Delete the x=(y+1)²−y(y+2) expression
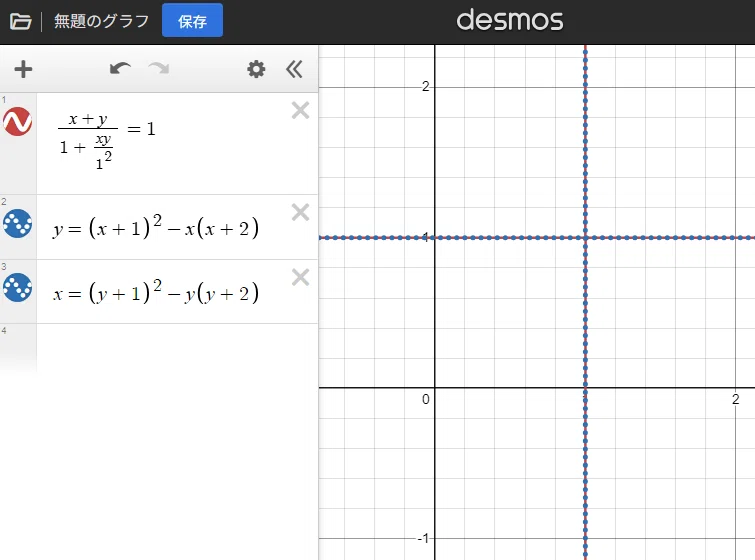Viewport: 755px width, 560px height. click(x=300, y=277)
